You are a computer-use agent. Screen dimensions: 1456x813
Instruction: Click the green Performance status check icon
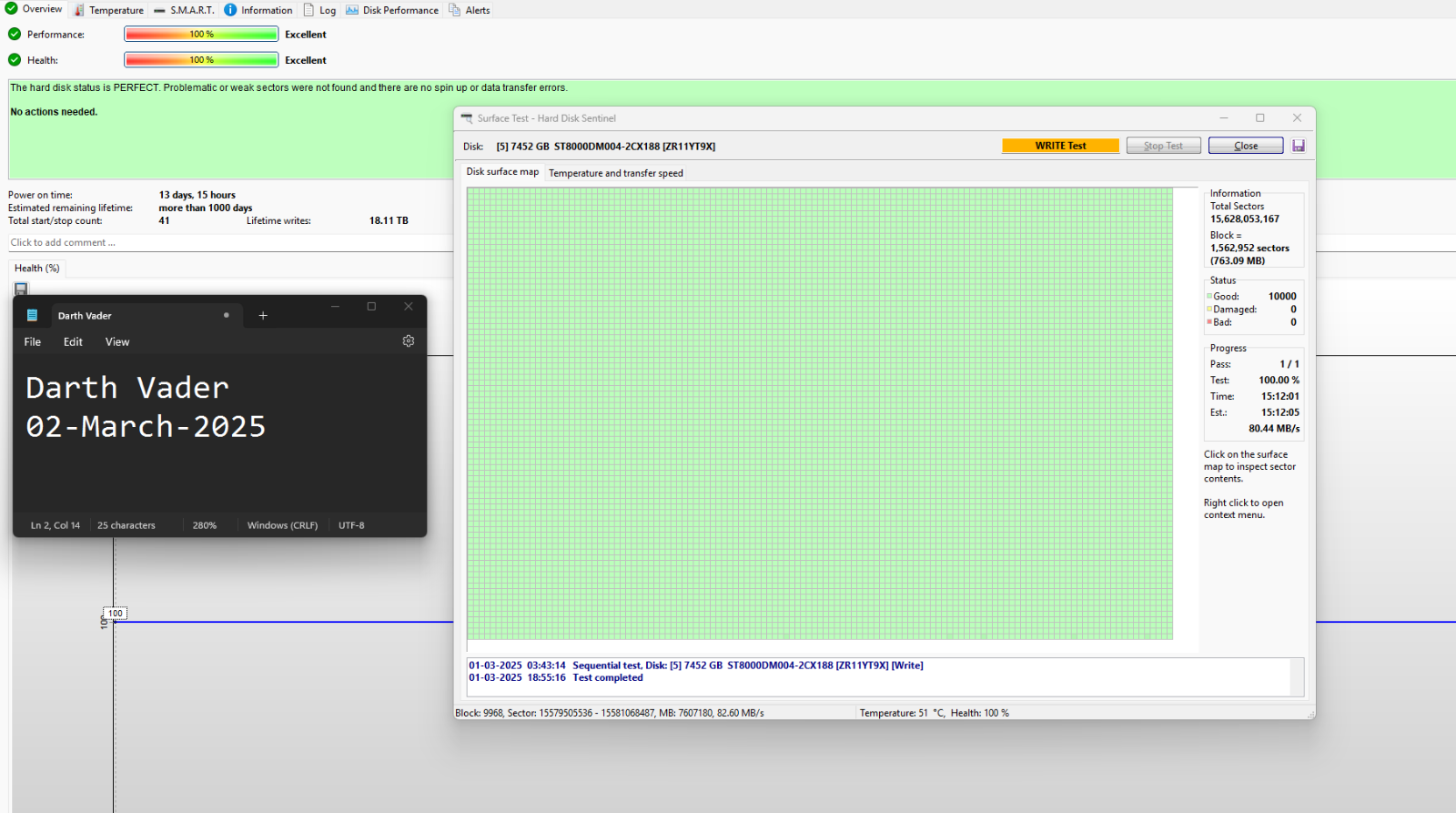(x=15, y=35)
